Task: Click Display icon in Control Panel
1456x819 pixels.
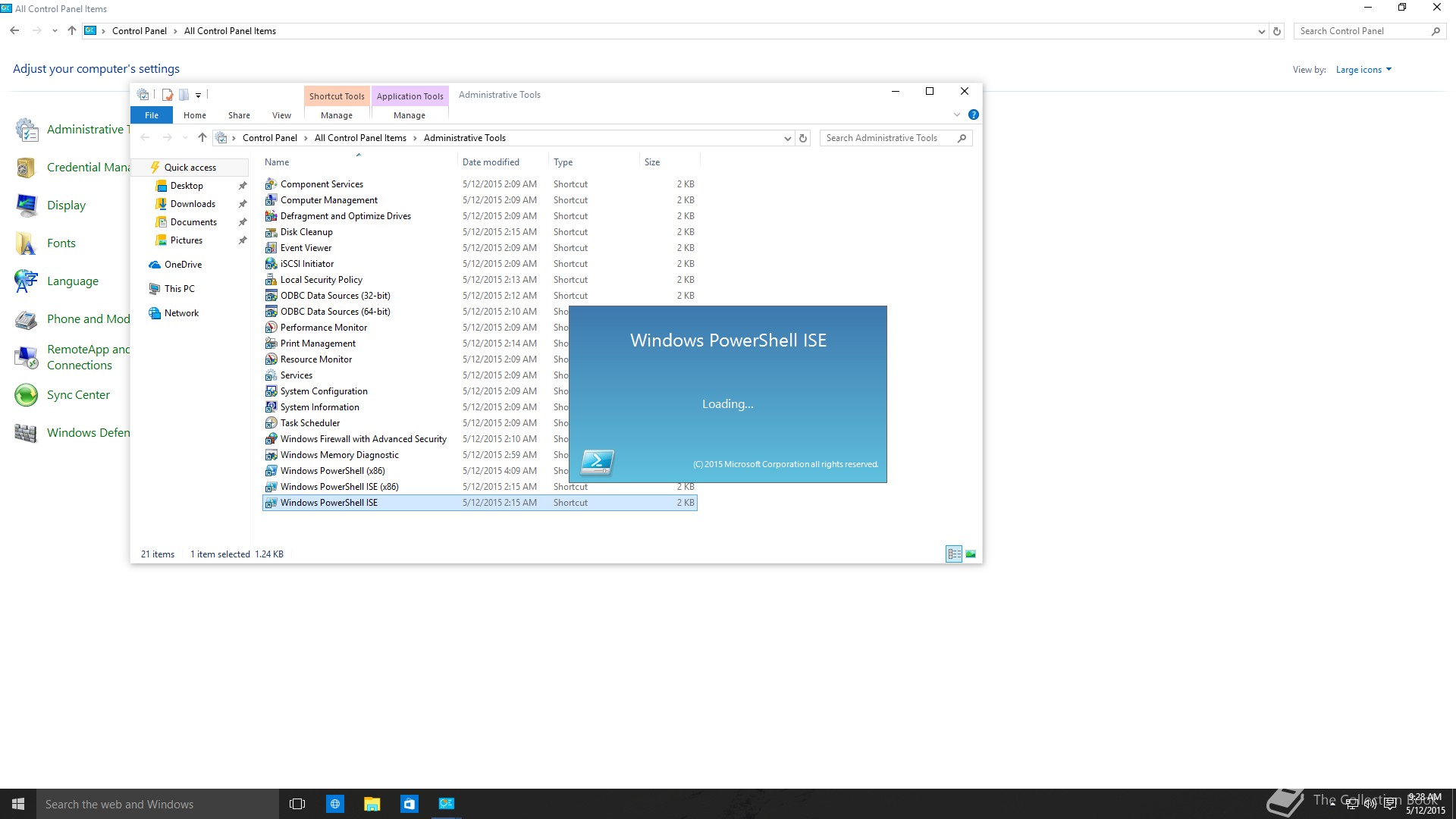Action: click(x=27, y=206)
